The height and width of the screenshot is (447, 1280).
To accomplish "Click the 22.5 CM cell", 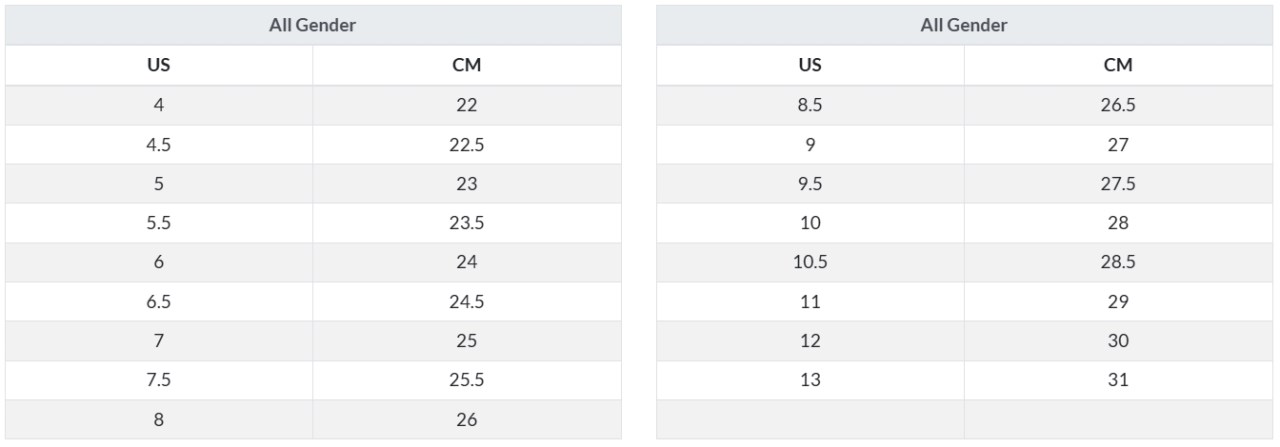I will point(467,144).
